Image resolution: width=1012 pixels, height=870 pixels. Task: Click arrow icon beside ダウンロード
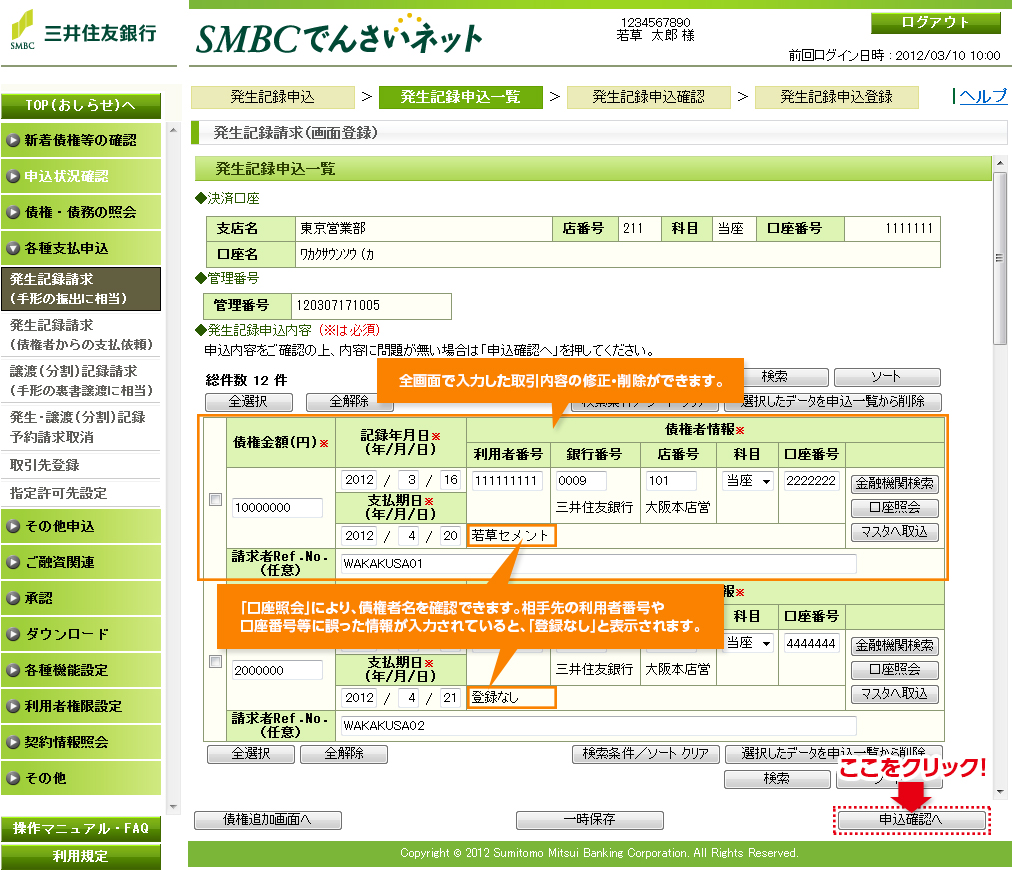[x=13, y=634]
